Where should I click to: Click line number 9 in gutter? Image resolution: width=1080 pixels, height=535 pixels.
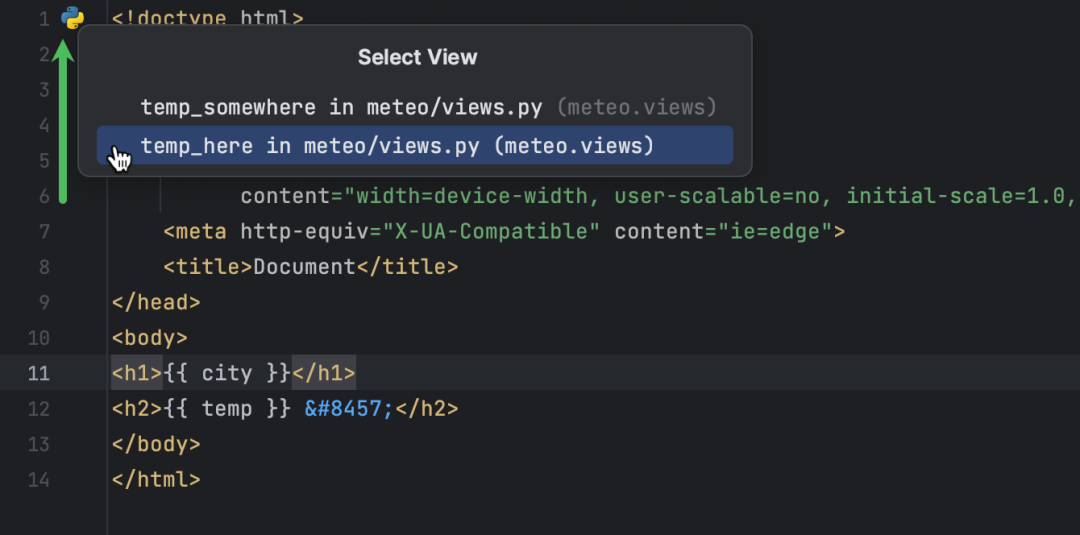click(44, 302)
